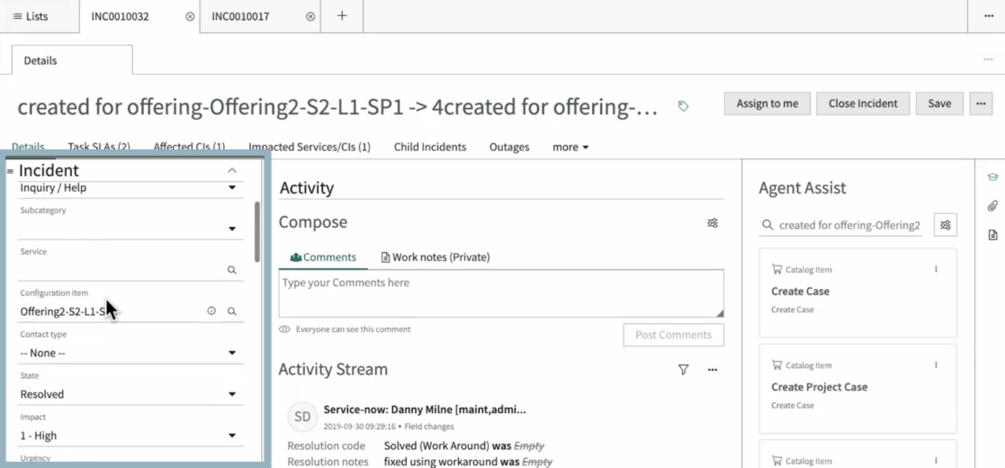The image size is (1005, 468).
Task: Open the Affected CIs (1) tab
Action: click(x=189, y=147)
